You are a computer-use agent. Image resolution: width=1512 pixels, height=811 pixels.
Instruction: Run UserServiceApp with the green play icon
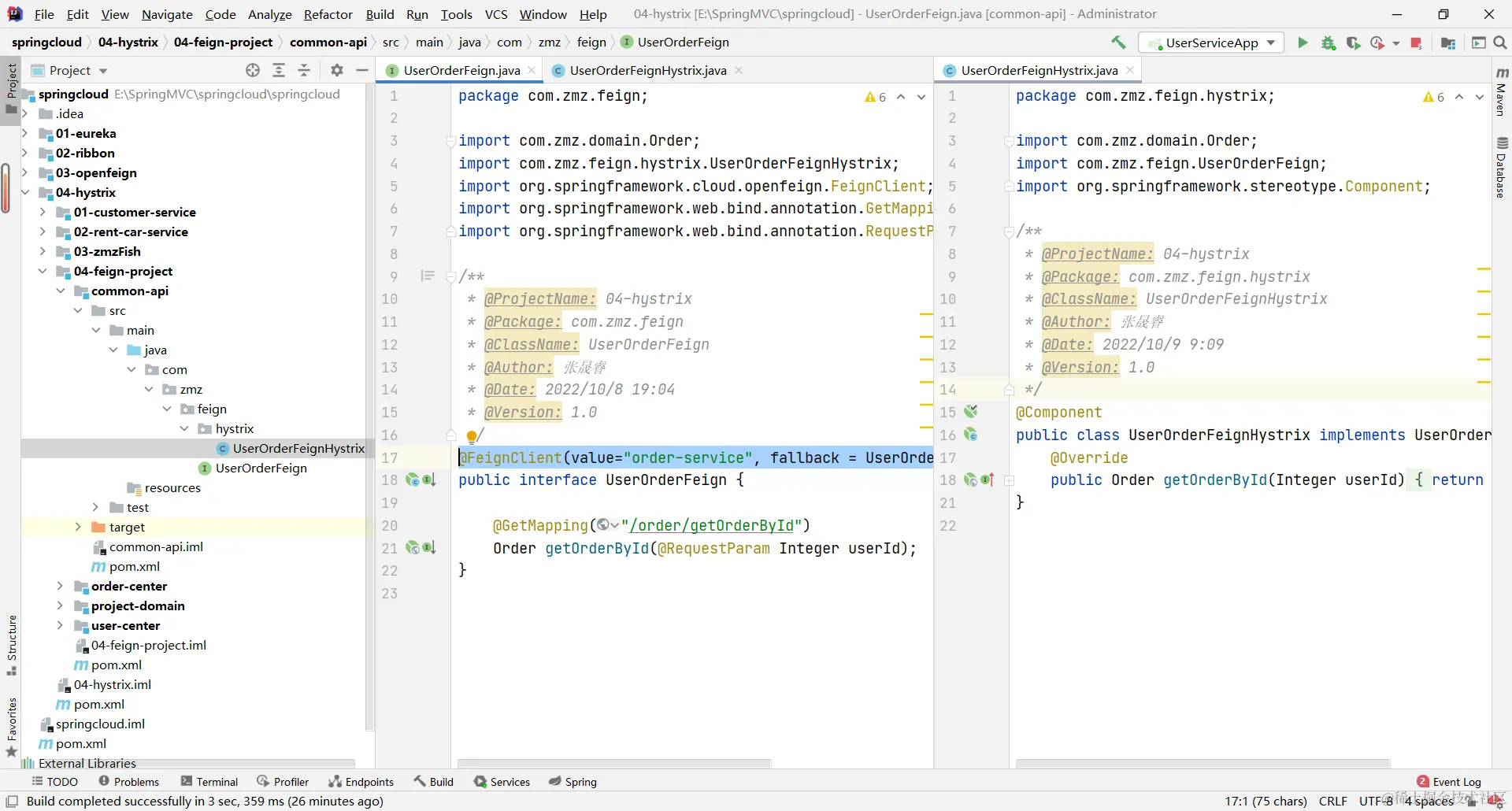point(1303,43)
